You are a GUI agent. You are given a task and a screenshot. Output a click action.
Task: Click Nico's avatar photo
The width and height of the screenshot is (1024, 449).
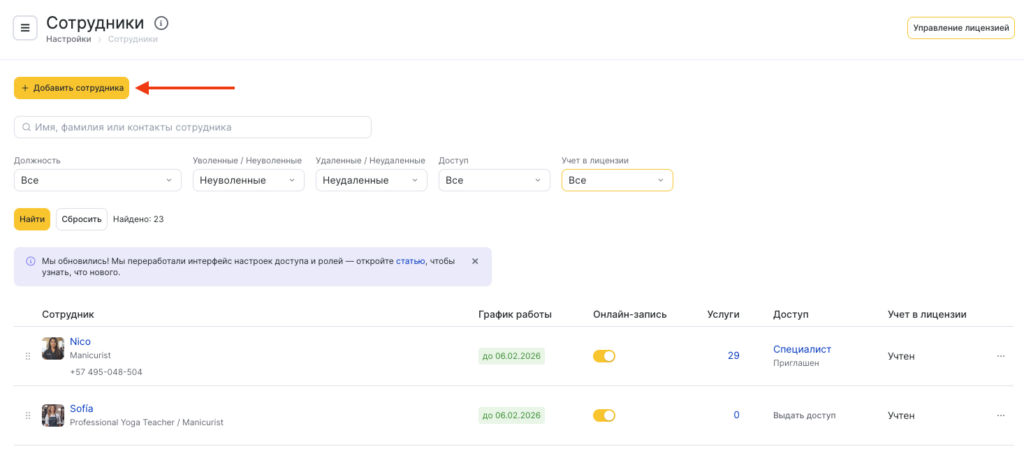[53, 349]
